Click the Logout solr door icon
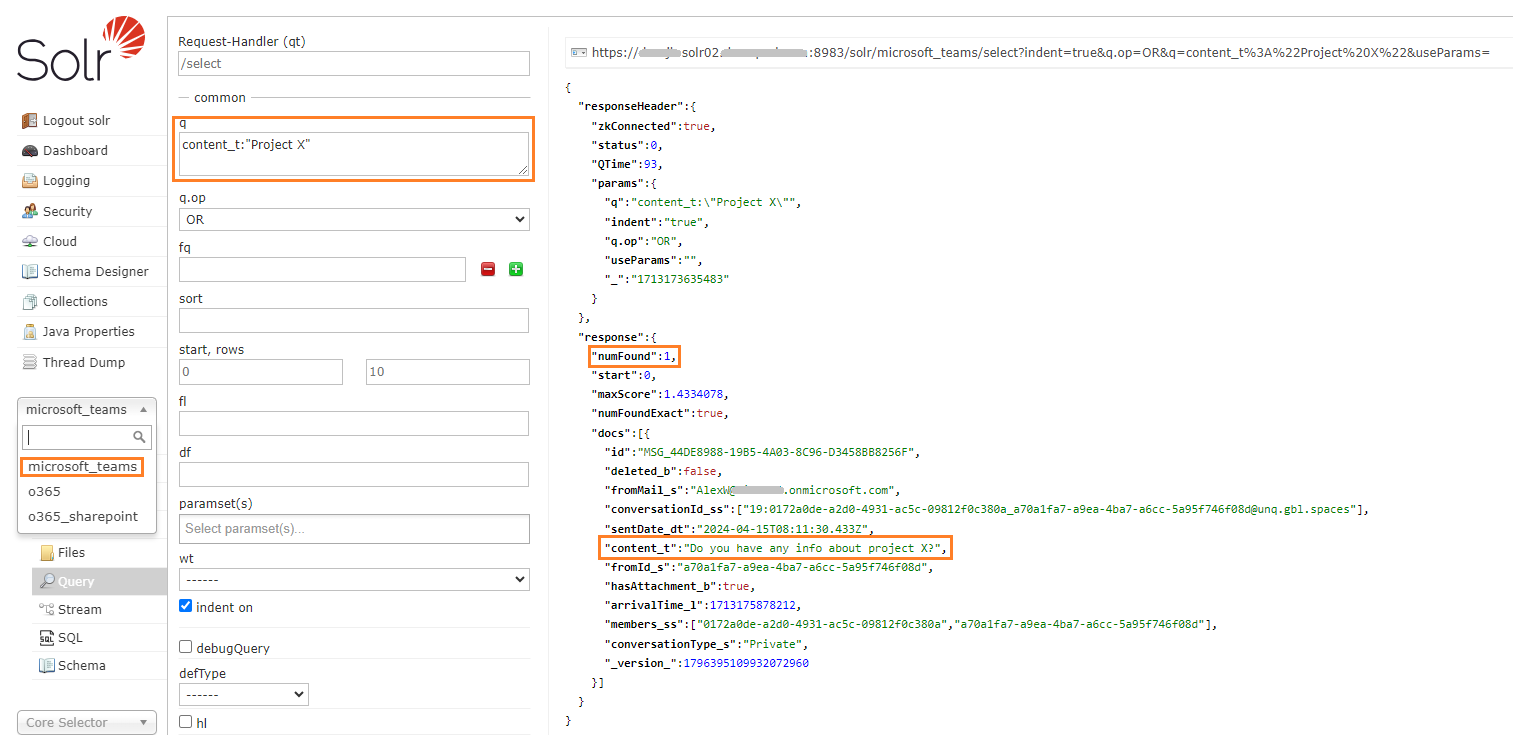Screen dimensions: 1513x735 point(29,121)
